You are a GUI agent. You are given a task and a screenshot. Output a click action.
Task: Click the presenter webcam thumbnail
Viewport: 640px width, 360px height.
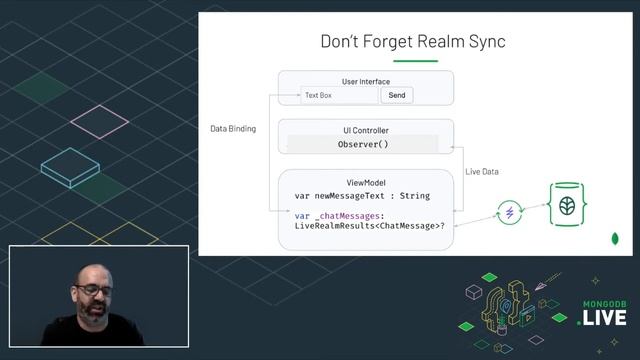[99, 296]
